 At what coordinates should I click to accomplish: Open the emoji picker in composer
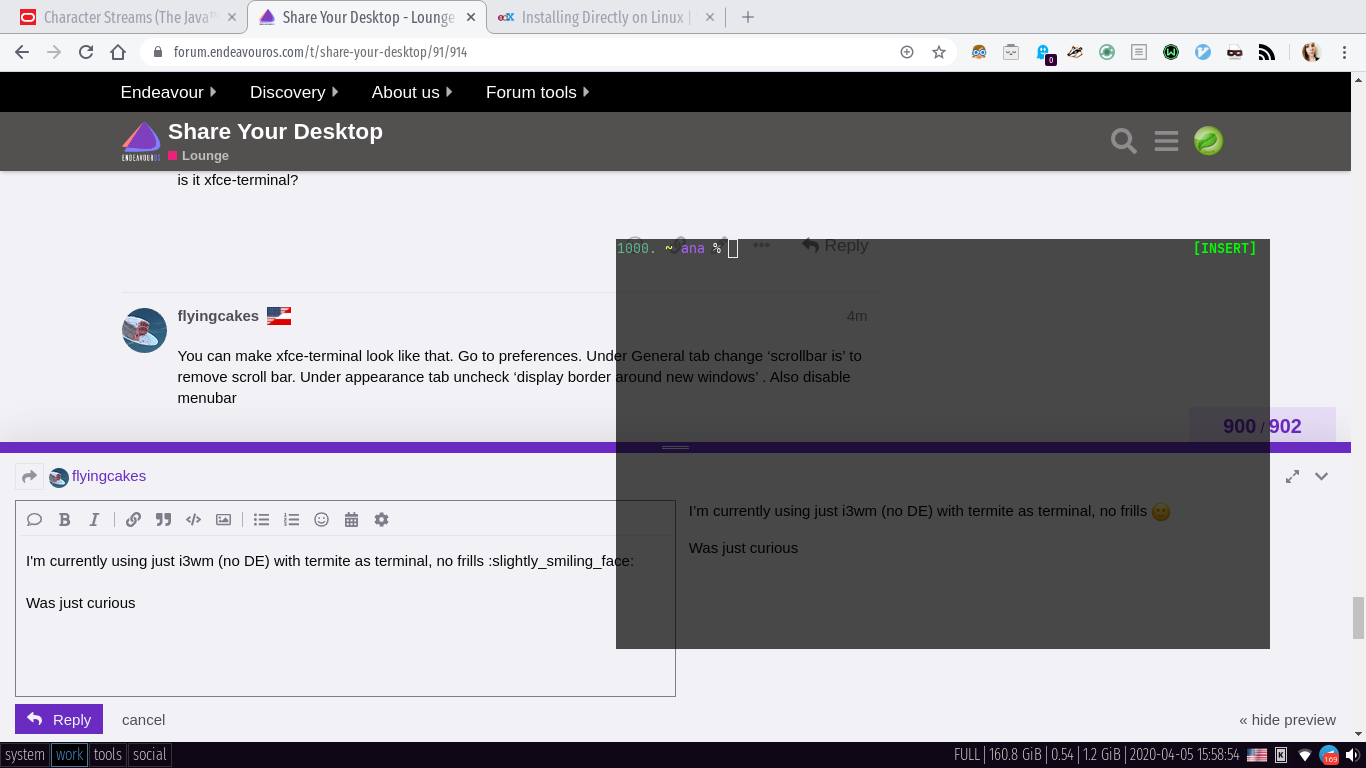321,520
